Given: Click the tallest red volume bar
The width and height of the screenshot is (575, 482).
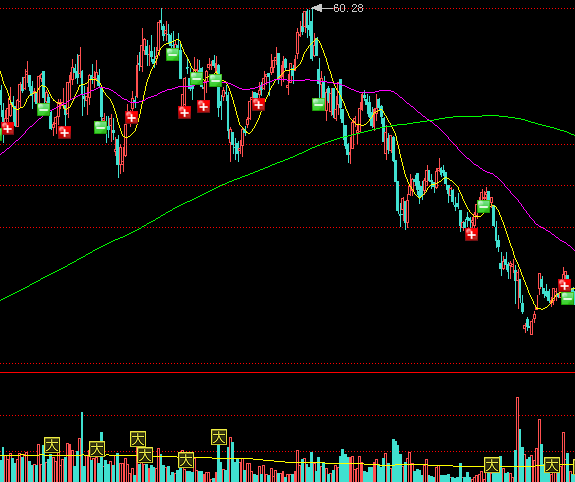Looking at the screenshot, I should coord(517,439).
